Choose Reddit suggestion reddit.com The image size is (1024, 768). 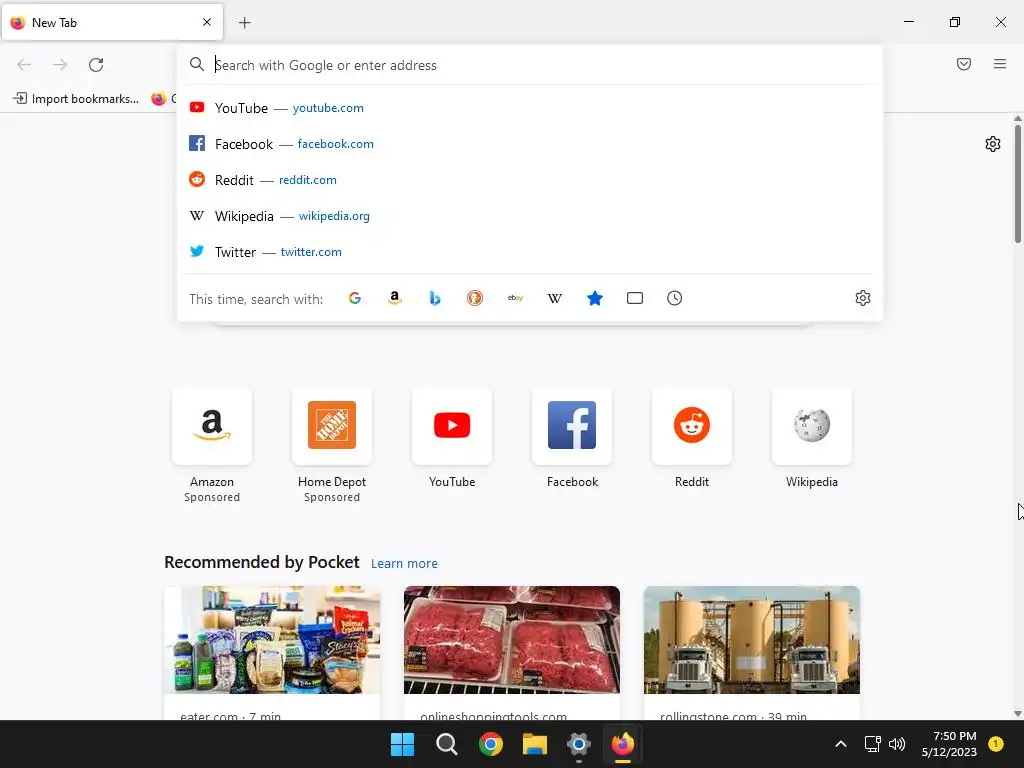pyautogui.click(x=530, y=180)
